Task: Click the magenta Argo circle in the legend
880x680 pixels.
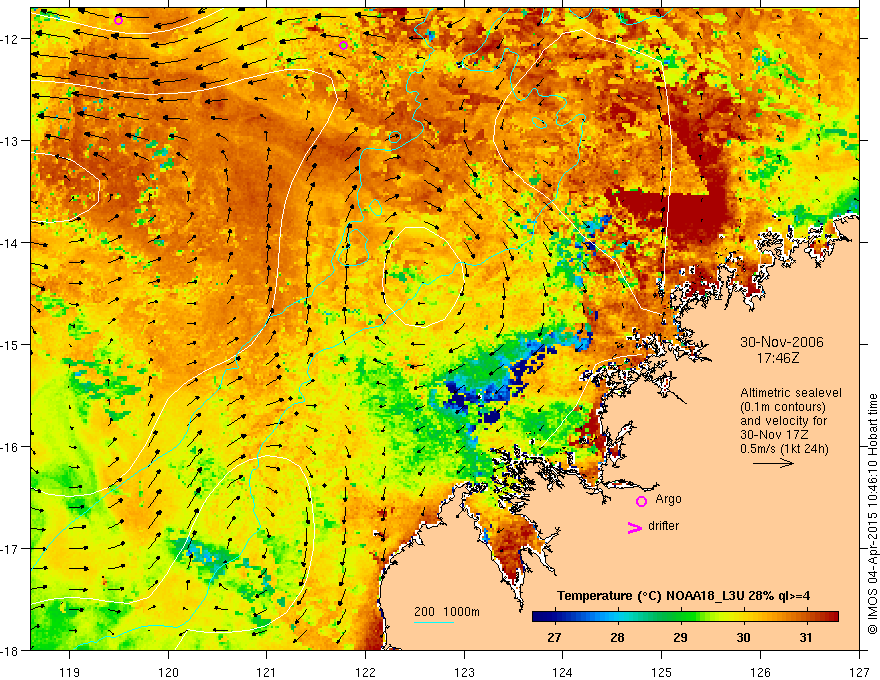Action: tap(641, 501)
